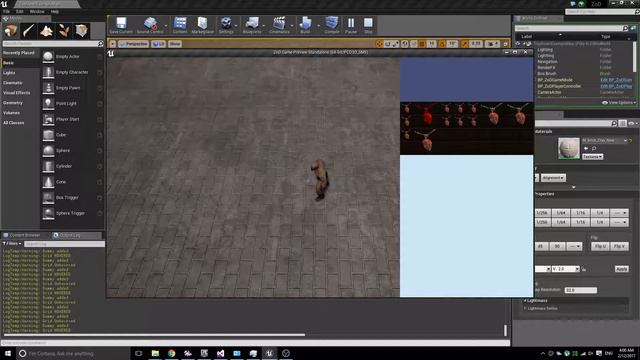Click the Point Light placement icon
640x360 pixels.
point(48,104)
